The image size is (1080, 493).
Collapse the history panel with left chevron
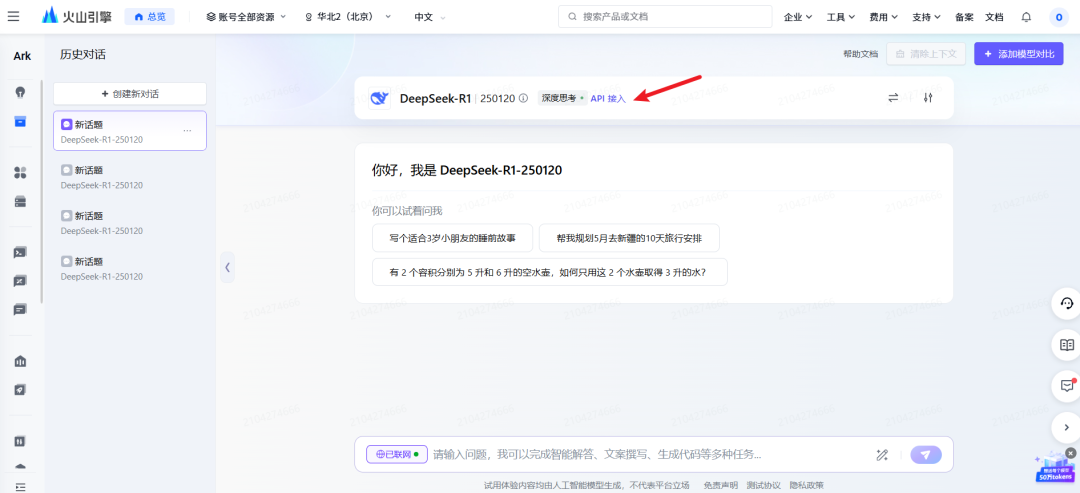tap(227, 266)
